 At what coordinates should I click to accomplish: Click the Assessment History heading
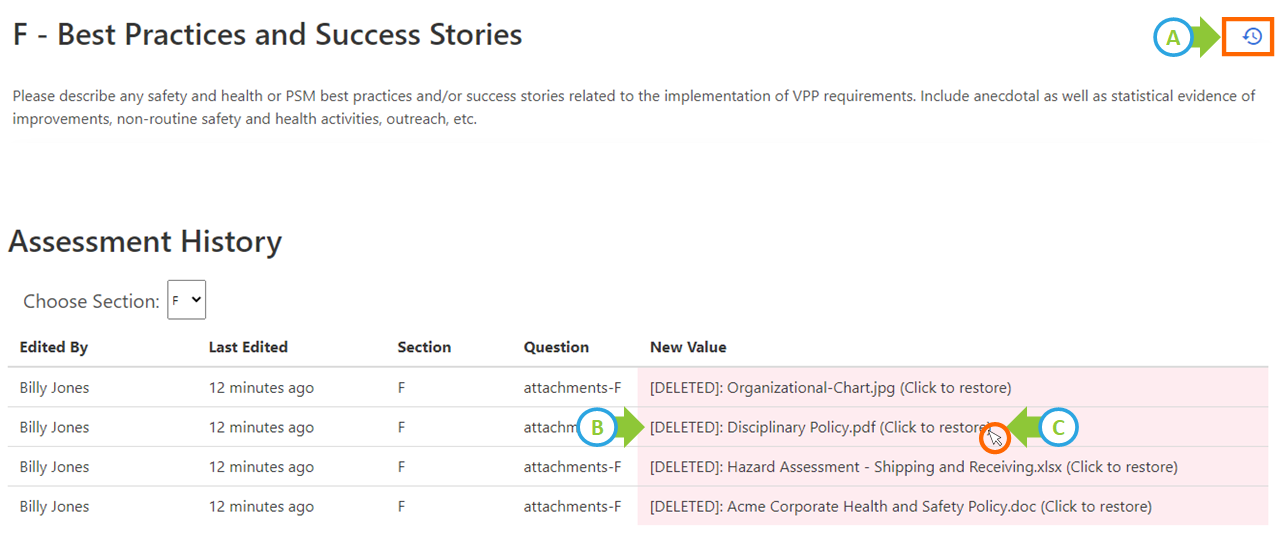[x=145, y=242]
